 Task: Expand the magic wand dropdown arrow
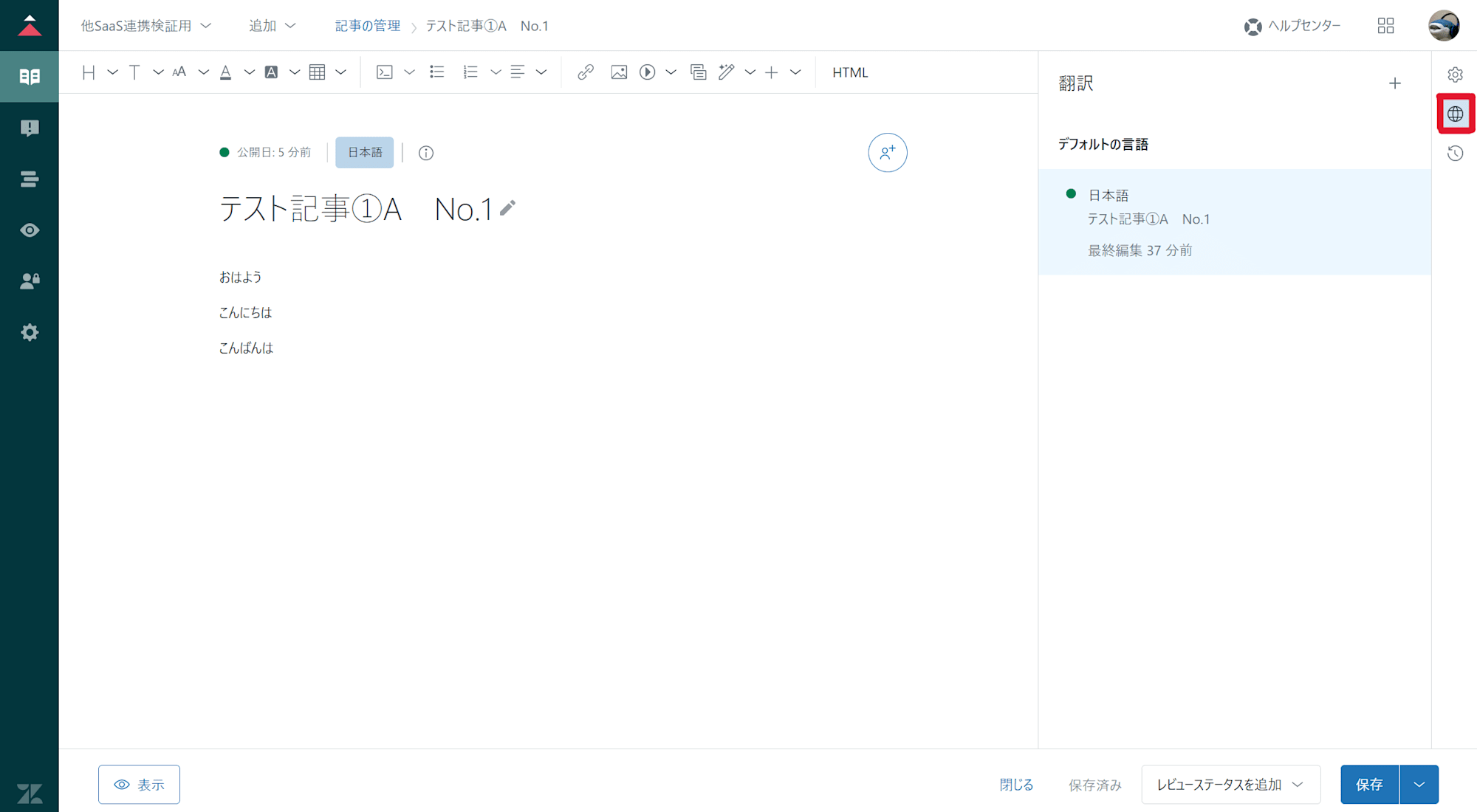[750, 72]
